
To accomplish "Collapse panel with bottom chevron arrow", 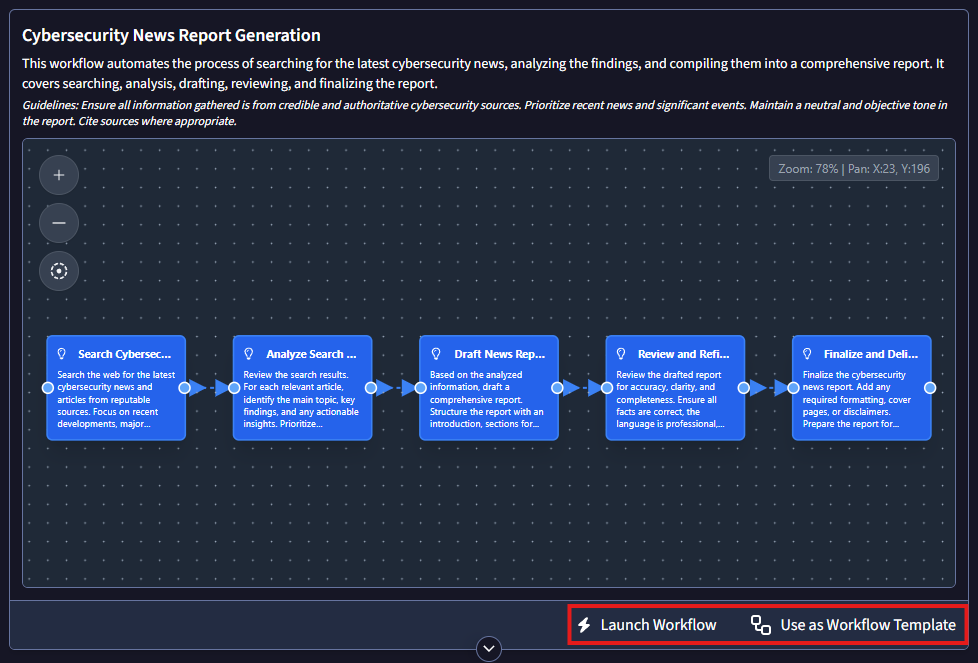I will [489, 649].
